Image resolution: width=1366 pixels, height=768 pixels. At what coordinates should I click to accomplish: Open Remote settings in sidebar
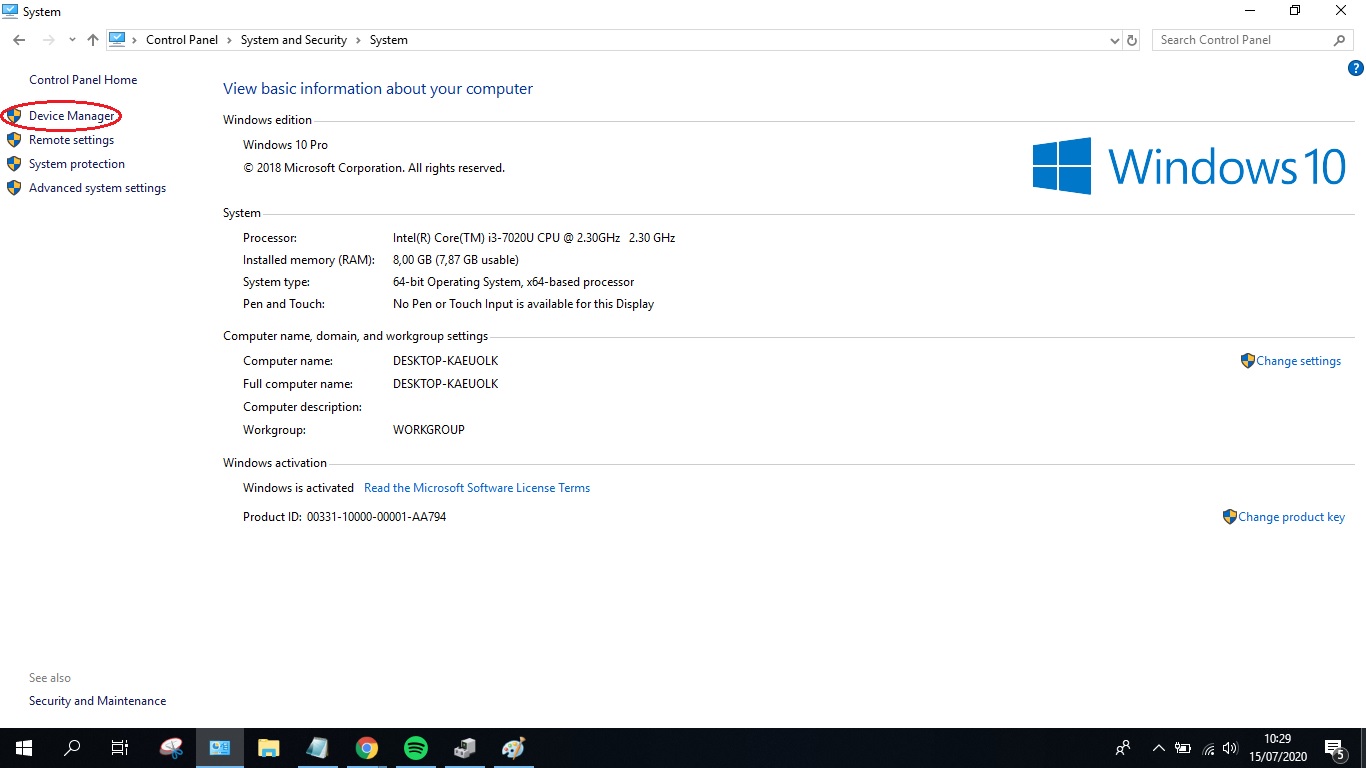point(71,140)
